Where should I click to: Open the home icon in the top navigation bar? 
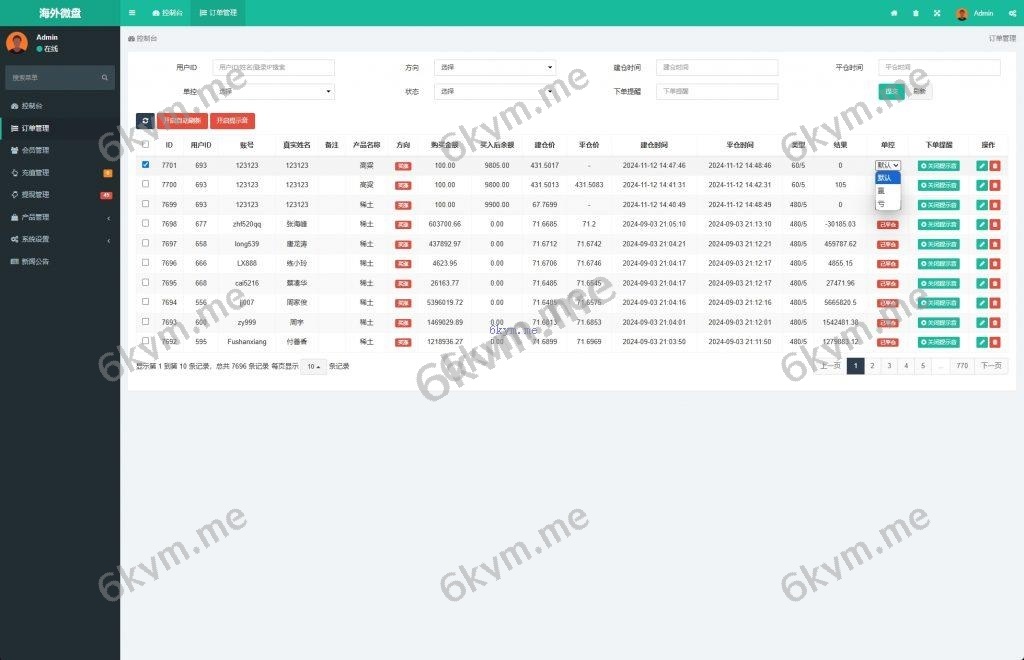pos(894,13)
